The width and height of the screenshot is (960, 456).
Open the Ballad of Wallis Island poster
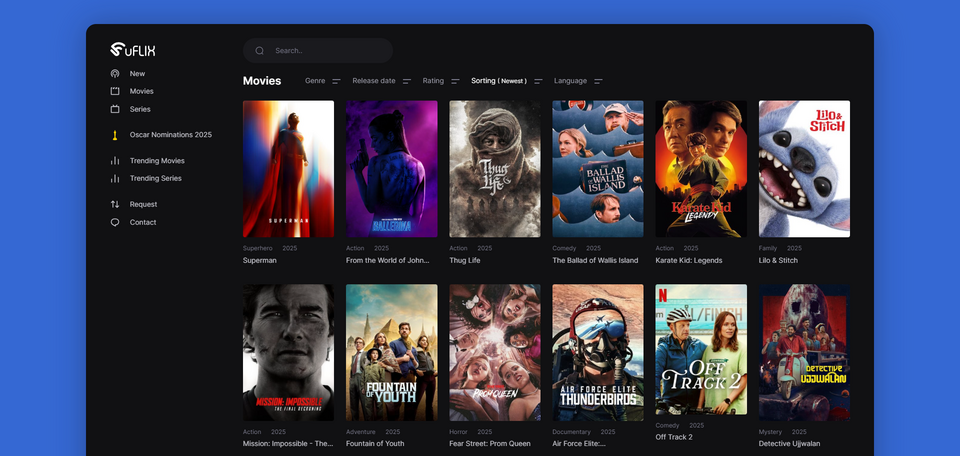[x=598, y=169]
